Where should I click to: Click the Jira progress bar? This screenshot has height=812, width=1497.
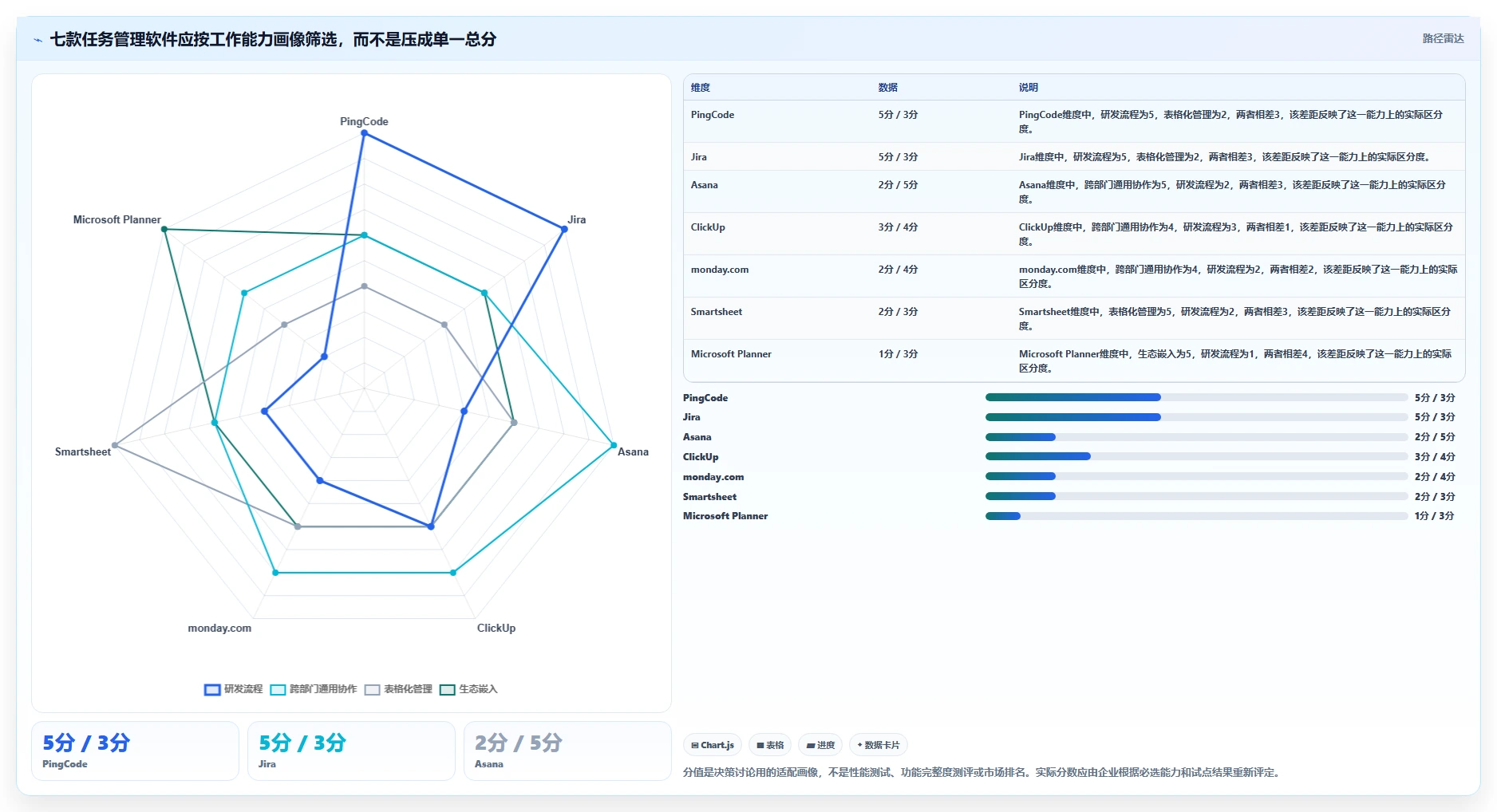click(x=1196, y=417)
